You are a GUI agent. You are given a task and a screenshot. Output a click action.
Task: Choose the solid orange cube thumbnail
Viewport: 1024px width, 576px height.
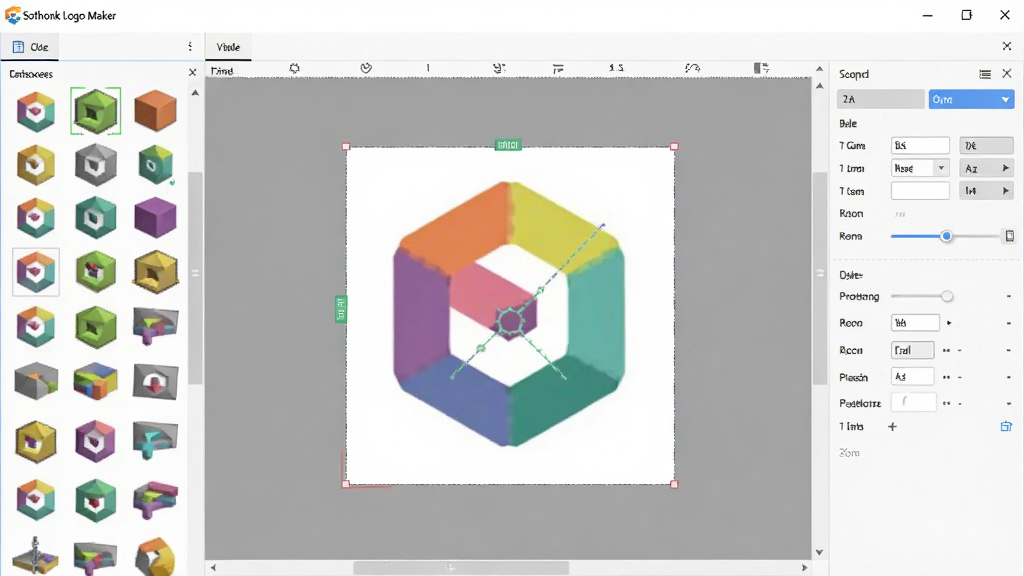[155, 110]
